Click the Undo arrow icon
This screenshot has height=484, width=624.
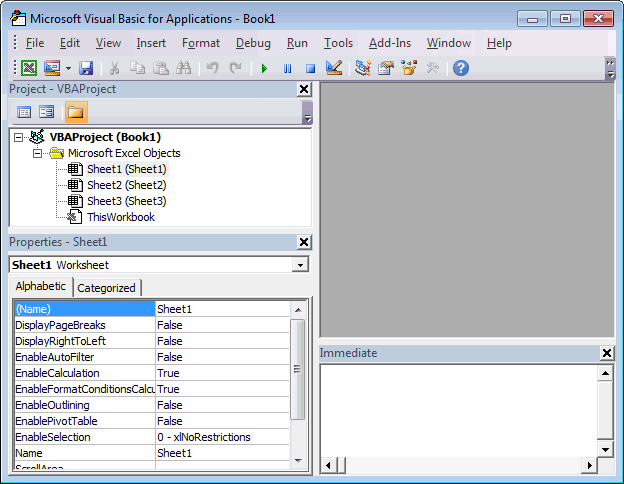[213, 68]
